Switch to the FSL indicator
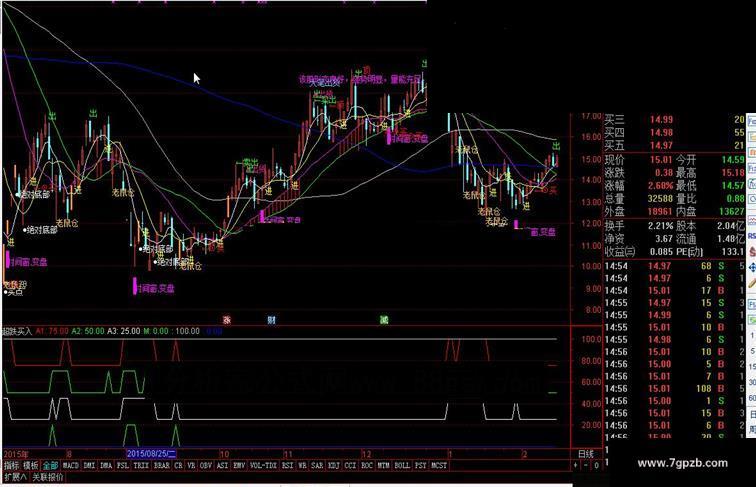The image size is (756, 487). (123, 466)
